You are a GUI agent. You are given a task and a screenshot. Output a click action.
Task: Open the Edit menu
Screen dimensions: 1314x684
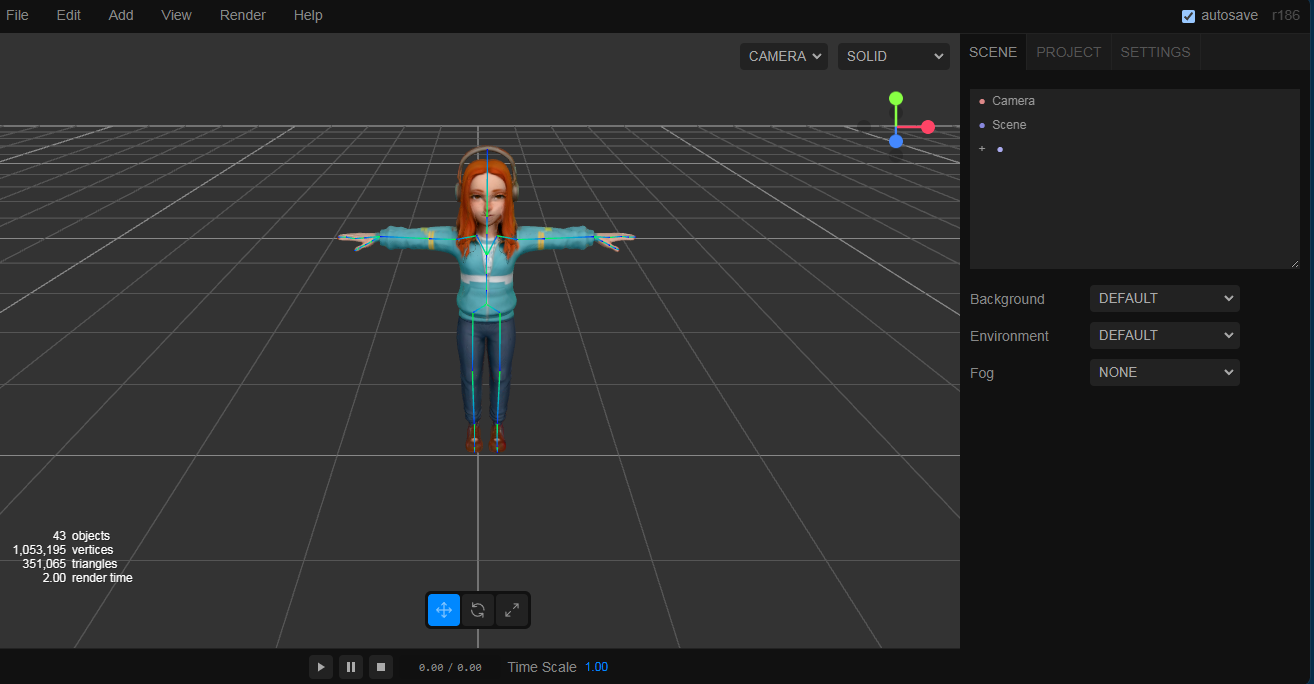69,15
